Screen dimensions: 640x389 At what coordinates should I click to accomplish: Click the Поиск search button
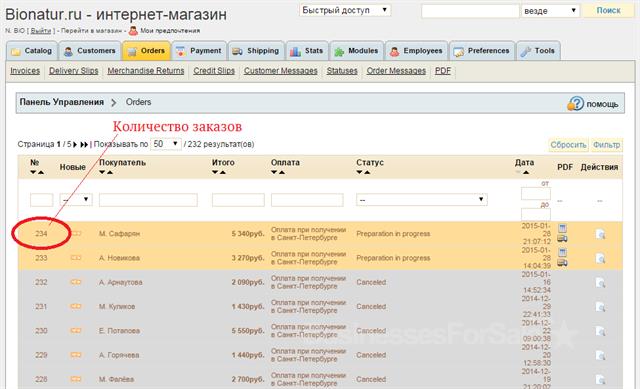tap(608, 11)
